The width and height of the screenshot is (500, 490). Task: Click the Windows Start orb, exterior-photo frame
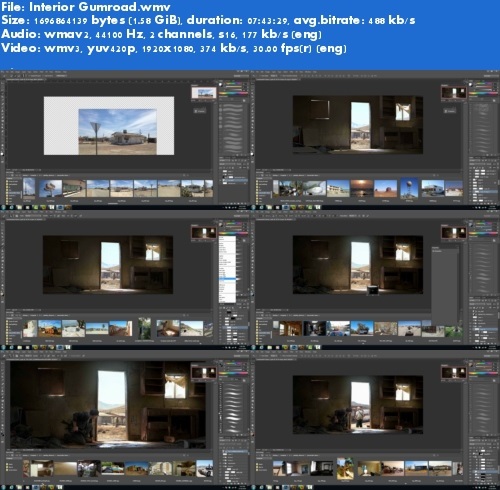3,207
